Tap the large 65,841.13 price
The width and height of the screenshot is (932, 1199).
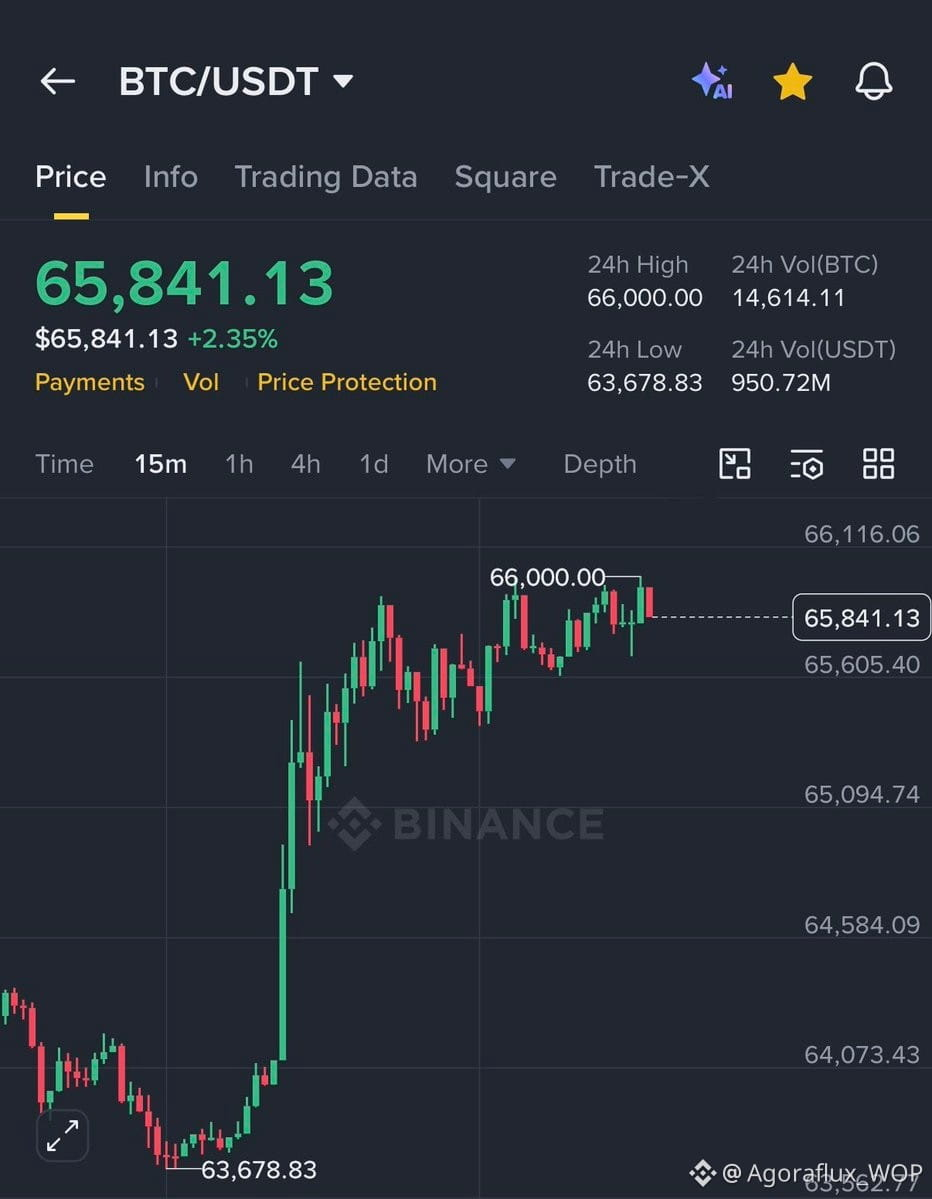coord(184,284)
